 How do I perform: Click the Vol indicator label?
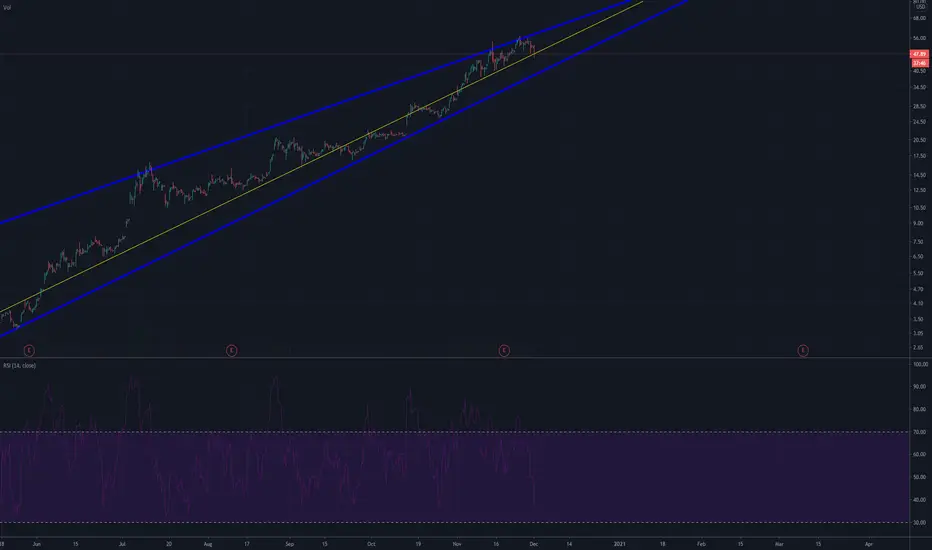[7, 8]
